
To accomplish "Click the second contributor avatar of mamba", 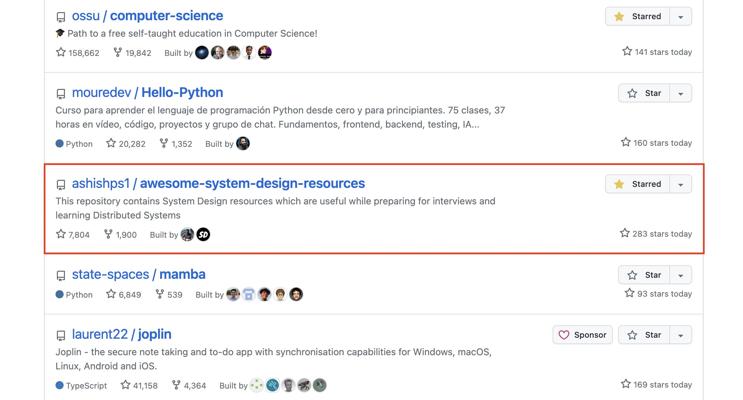I will point(249,294).
